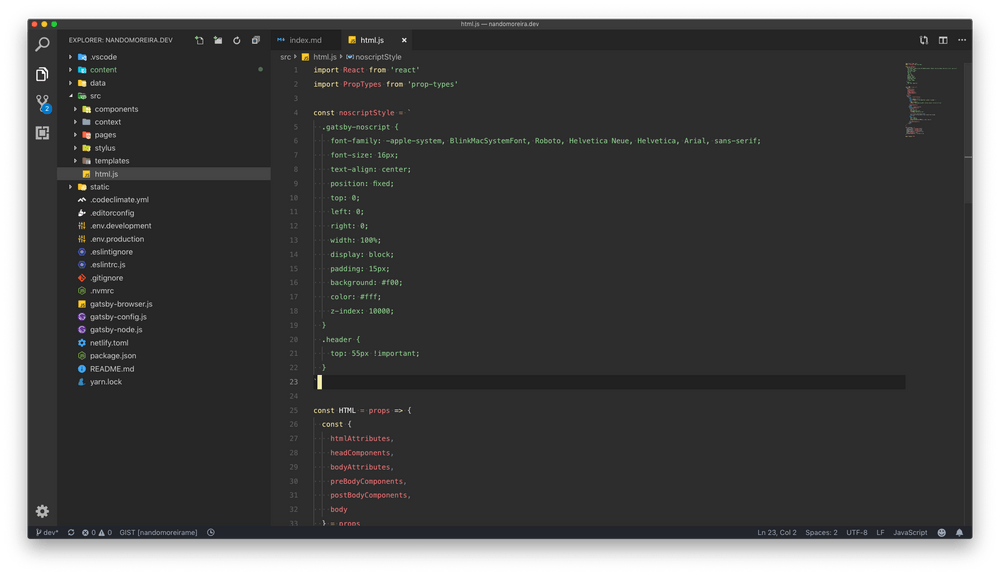The width and height of the screenshot is (1000, 575).
Task: Refresh the explorer tree
Action: (237, 40)
